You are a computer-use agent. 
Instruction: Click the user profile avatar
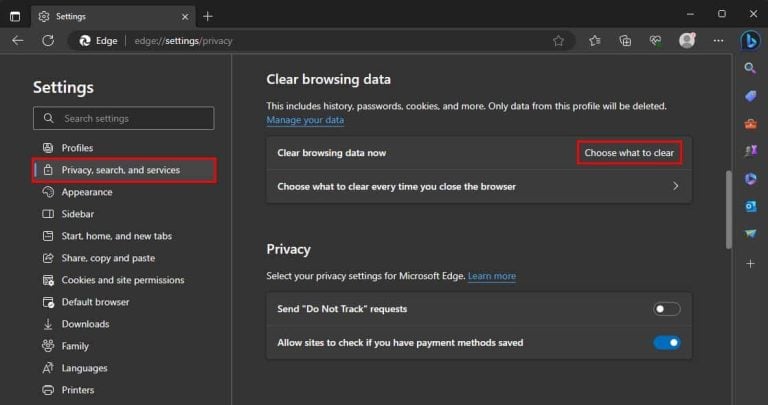coord(687,41)
